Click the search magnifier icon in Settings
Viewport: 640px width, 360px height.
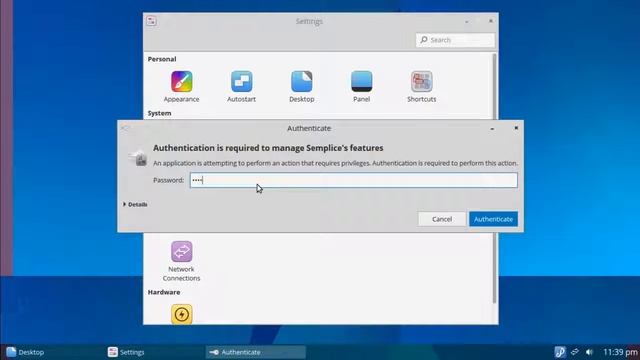[x=424, y=40]
